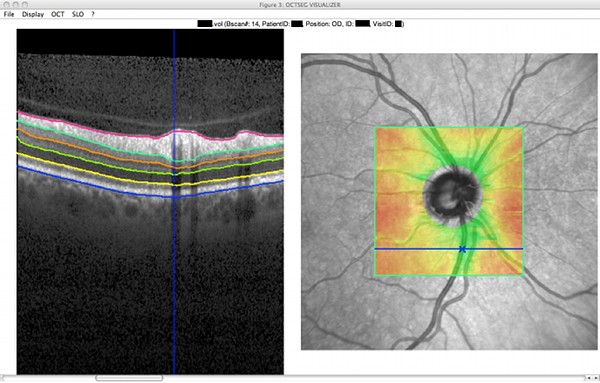This screenshot has height=383, width=600.
Task: Open the SLO menu
Action: [x=78, y=14]
